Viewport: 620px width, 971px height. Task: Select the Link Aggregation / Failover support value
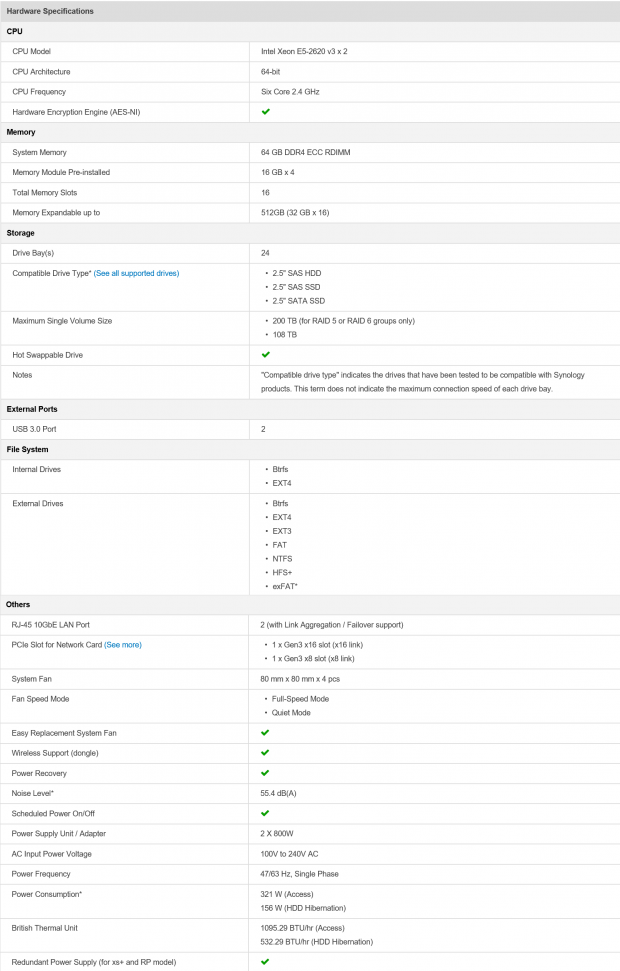(x=332, y=625)
